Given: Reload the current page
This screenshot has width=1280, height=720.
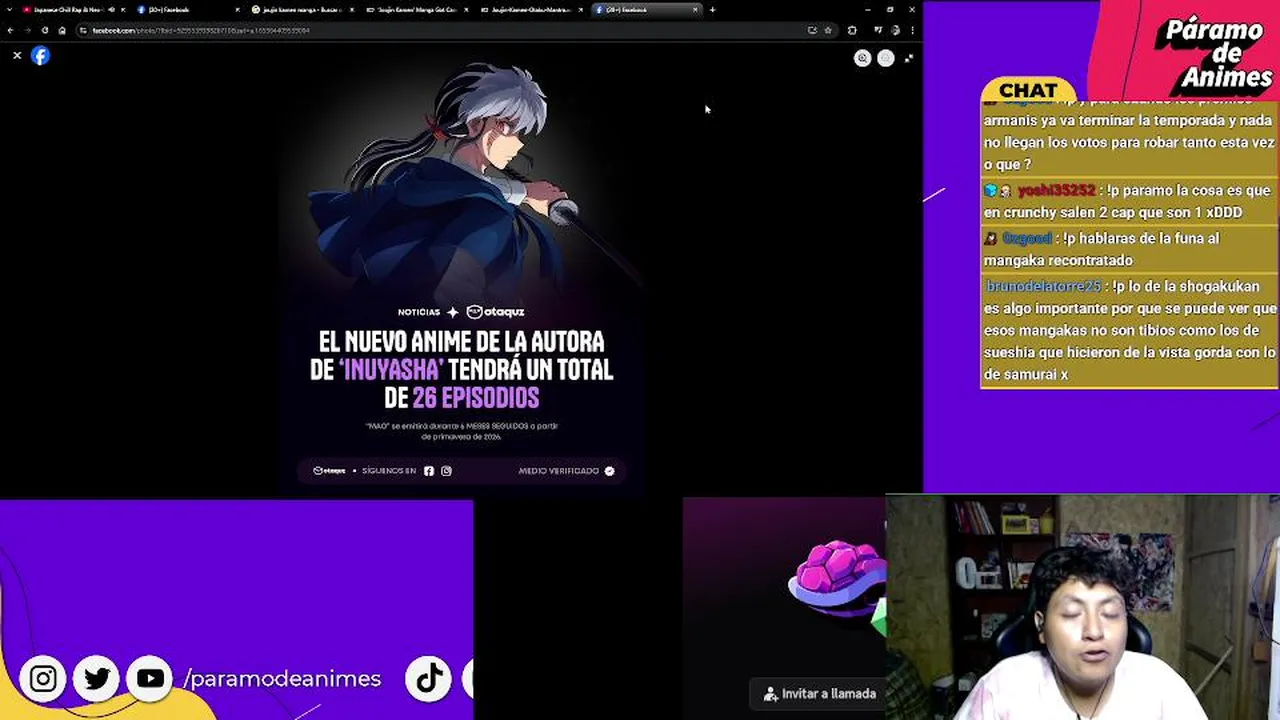Looking at the screenshot, I should 45,30.
